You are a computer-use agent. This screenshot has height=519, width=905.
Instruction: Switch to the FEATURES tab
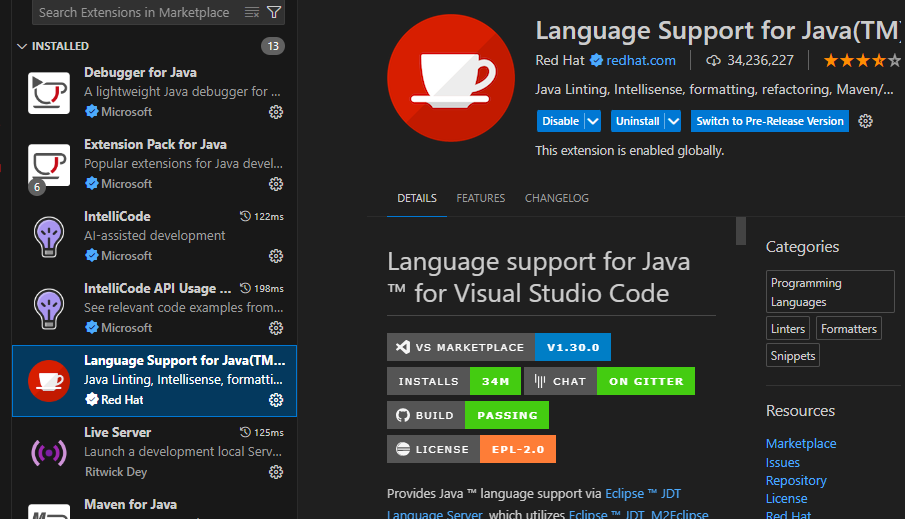point(480,198)
